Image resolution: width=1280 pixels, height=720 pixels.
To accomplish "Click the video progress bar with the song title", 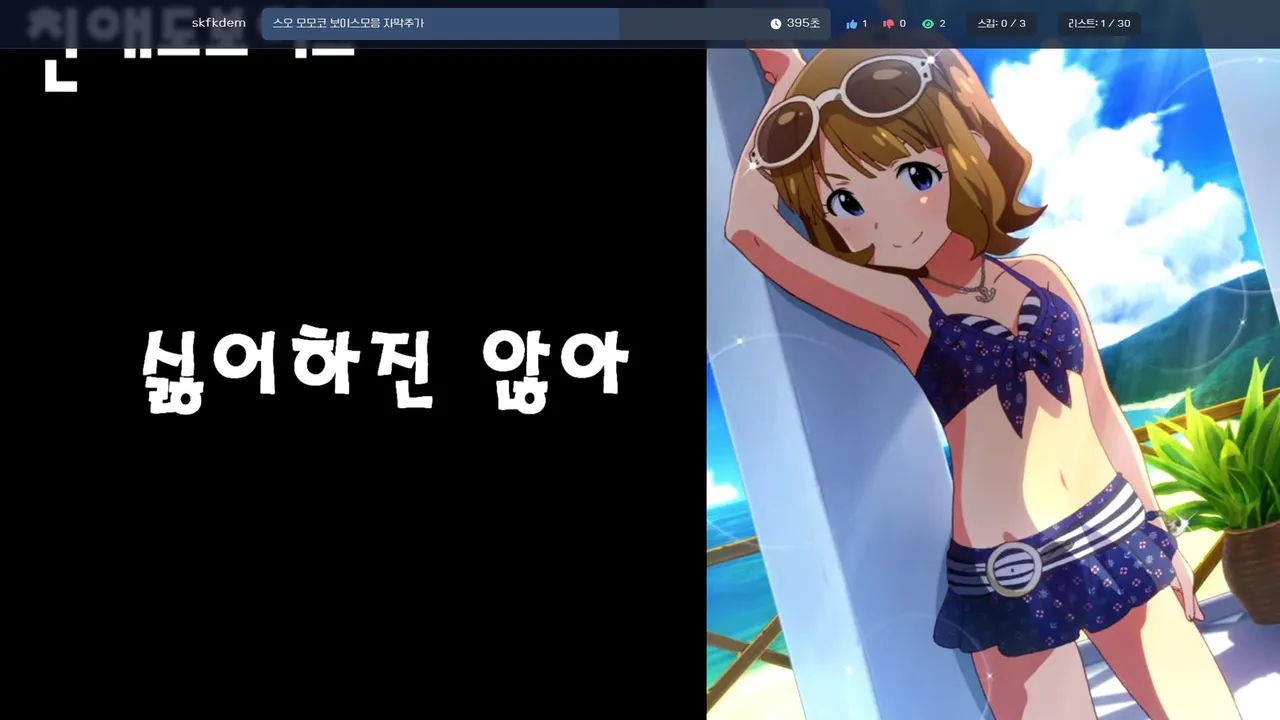I will coord(546,23).
